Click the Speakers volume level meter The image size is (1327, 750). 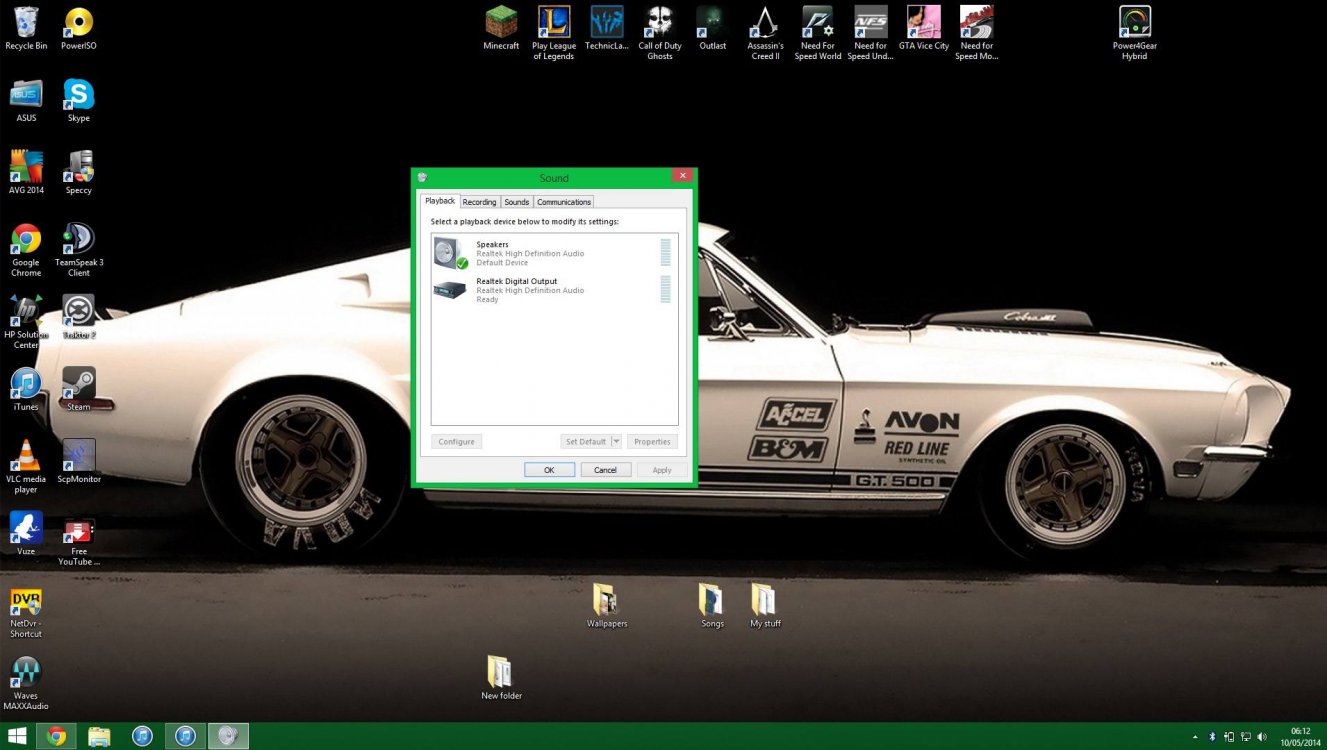click(x=666, y=253)
